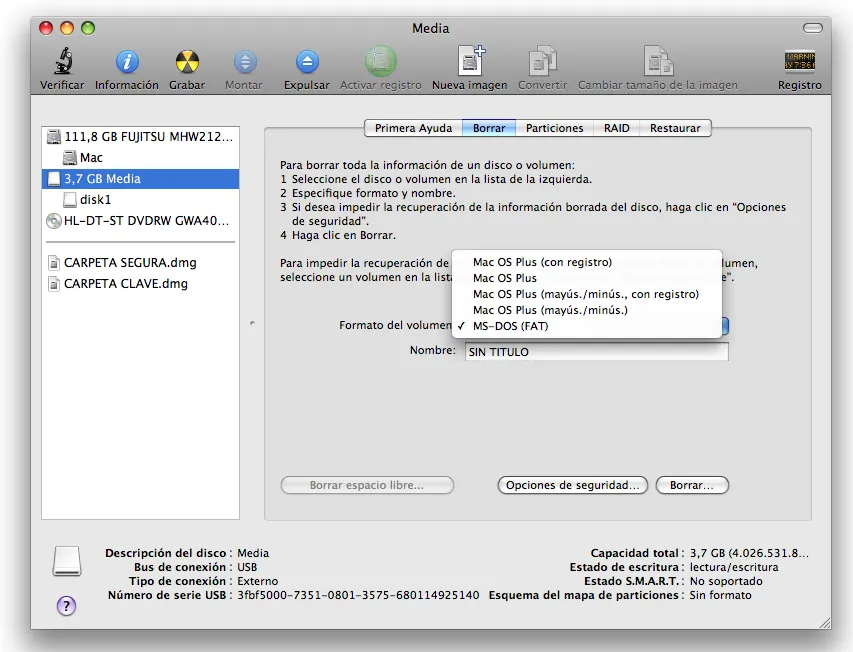Click the Convertir toolbar icon
Screen dimensions: 853x652
(x=542, y=60)
